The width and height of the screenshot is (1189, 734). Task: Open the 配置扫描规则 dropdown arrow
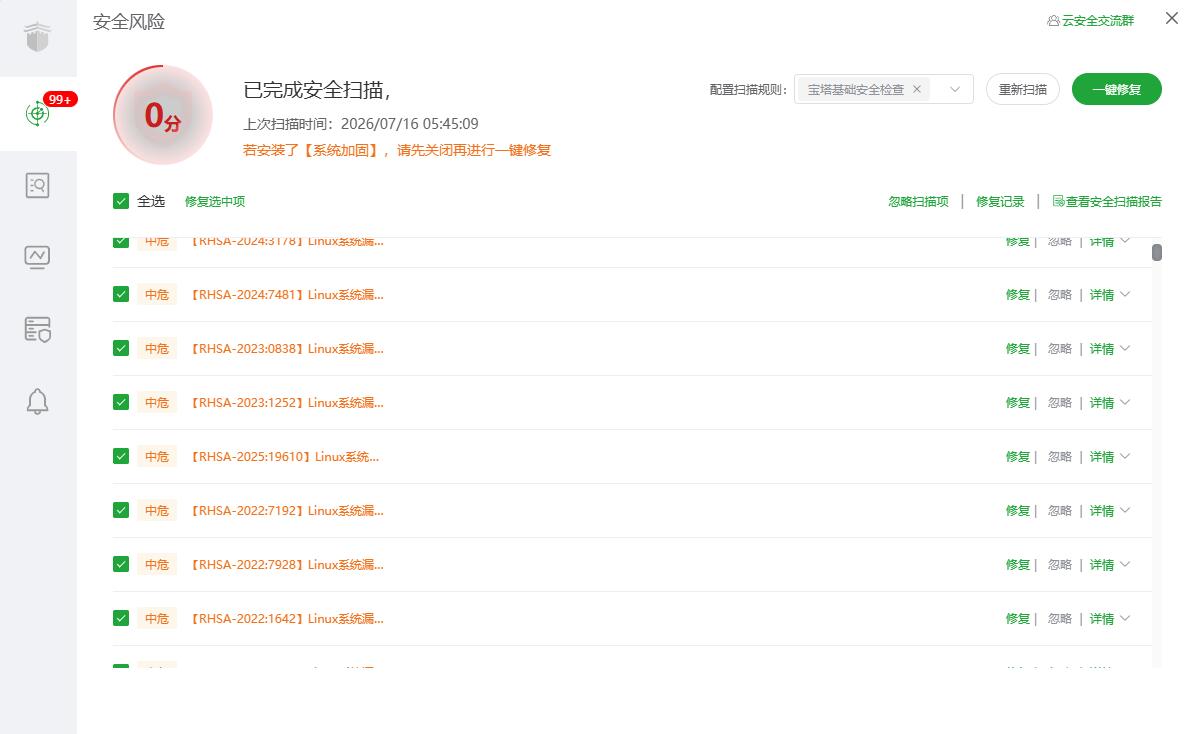[x=955, y=89]
